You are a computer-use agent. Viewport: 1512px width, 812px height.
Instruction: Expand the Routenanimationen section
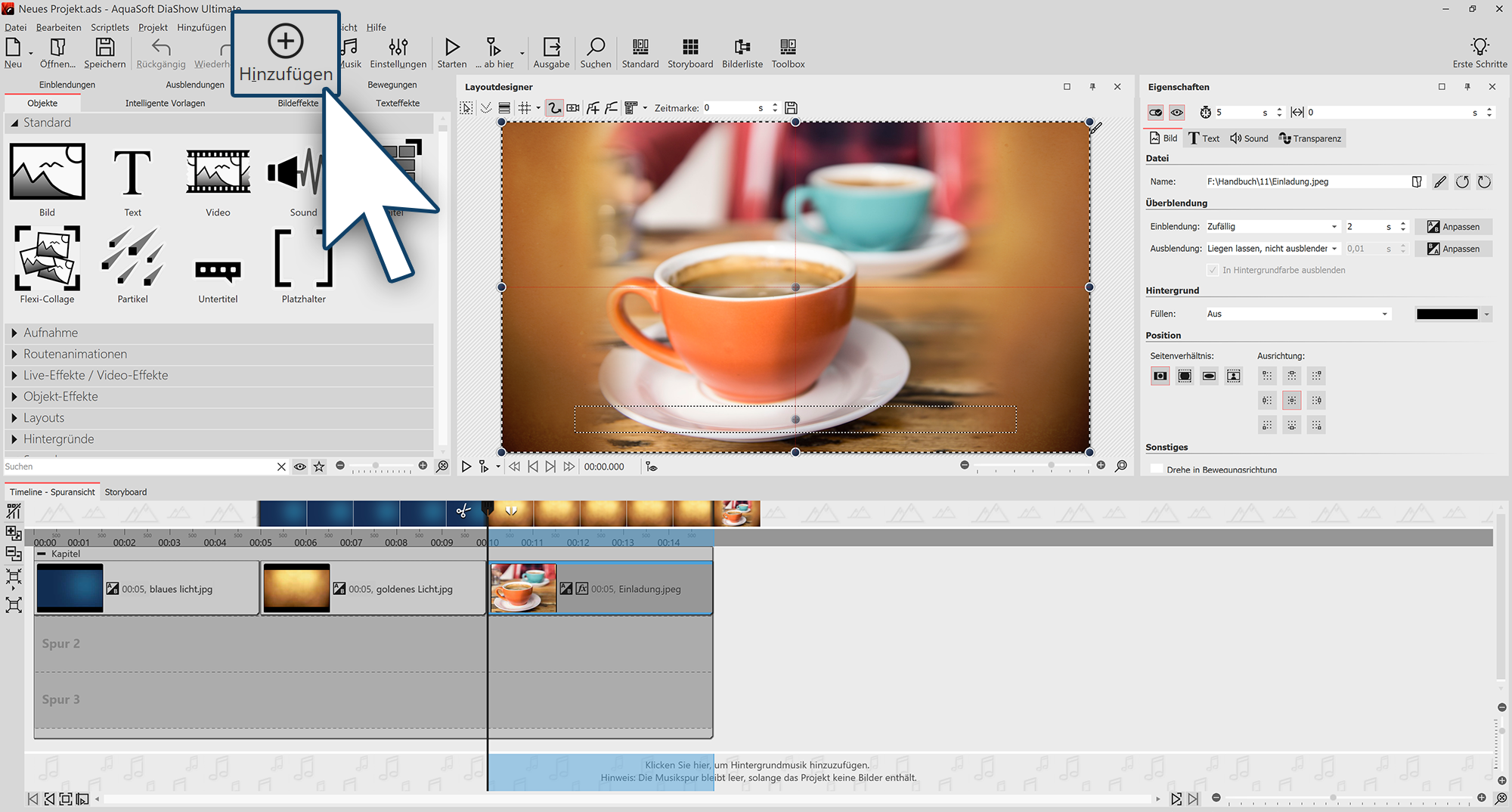click(75, 354)
